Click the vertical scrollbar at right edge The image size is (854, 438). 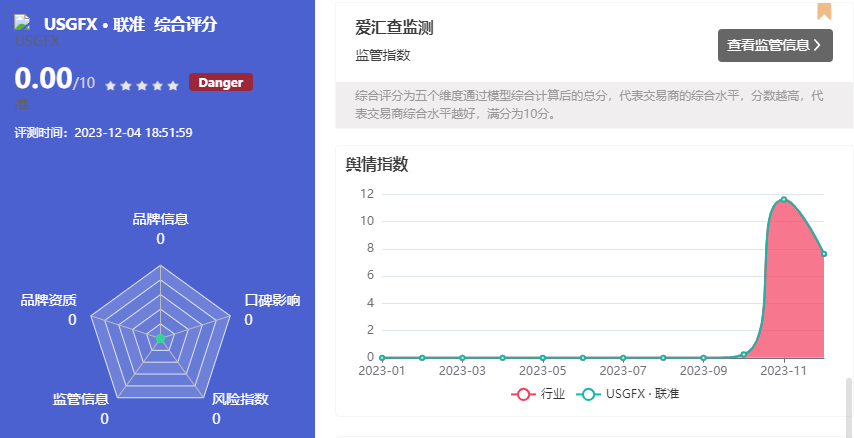850,406
